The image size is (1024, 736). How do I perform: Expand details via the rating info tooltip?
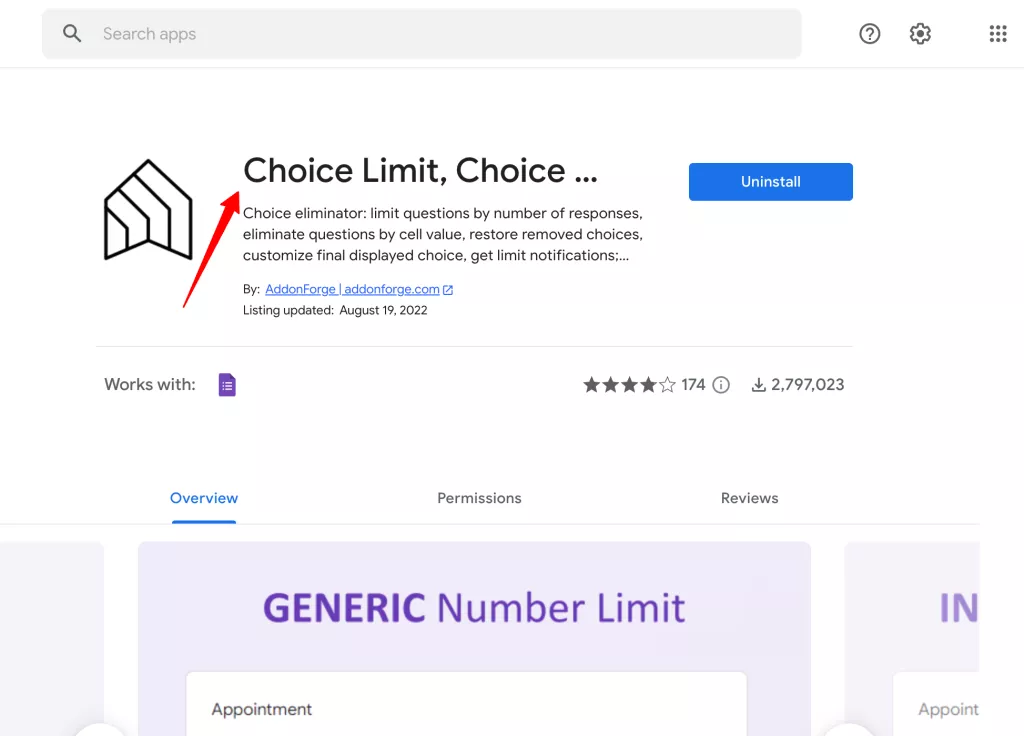point(721,384)
